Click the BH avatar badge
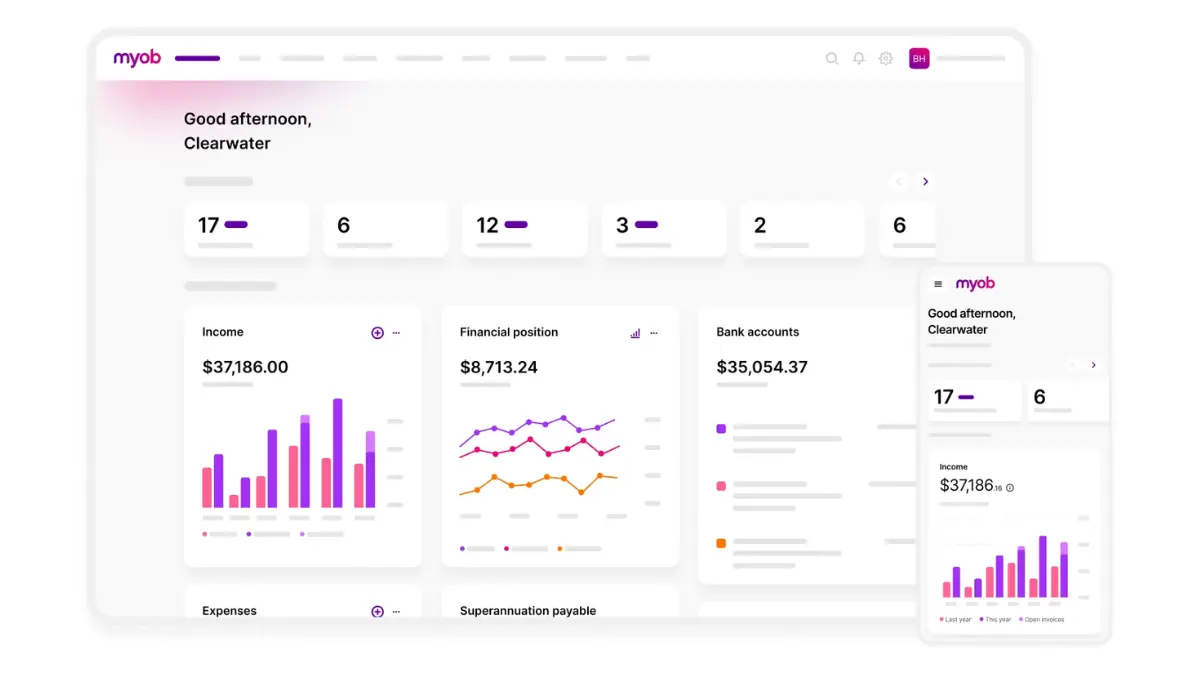Viewport: 1200px width, 675px height. [919, 58]
